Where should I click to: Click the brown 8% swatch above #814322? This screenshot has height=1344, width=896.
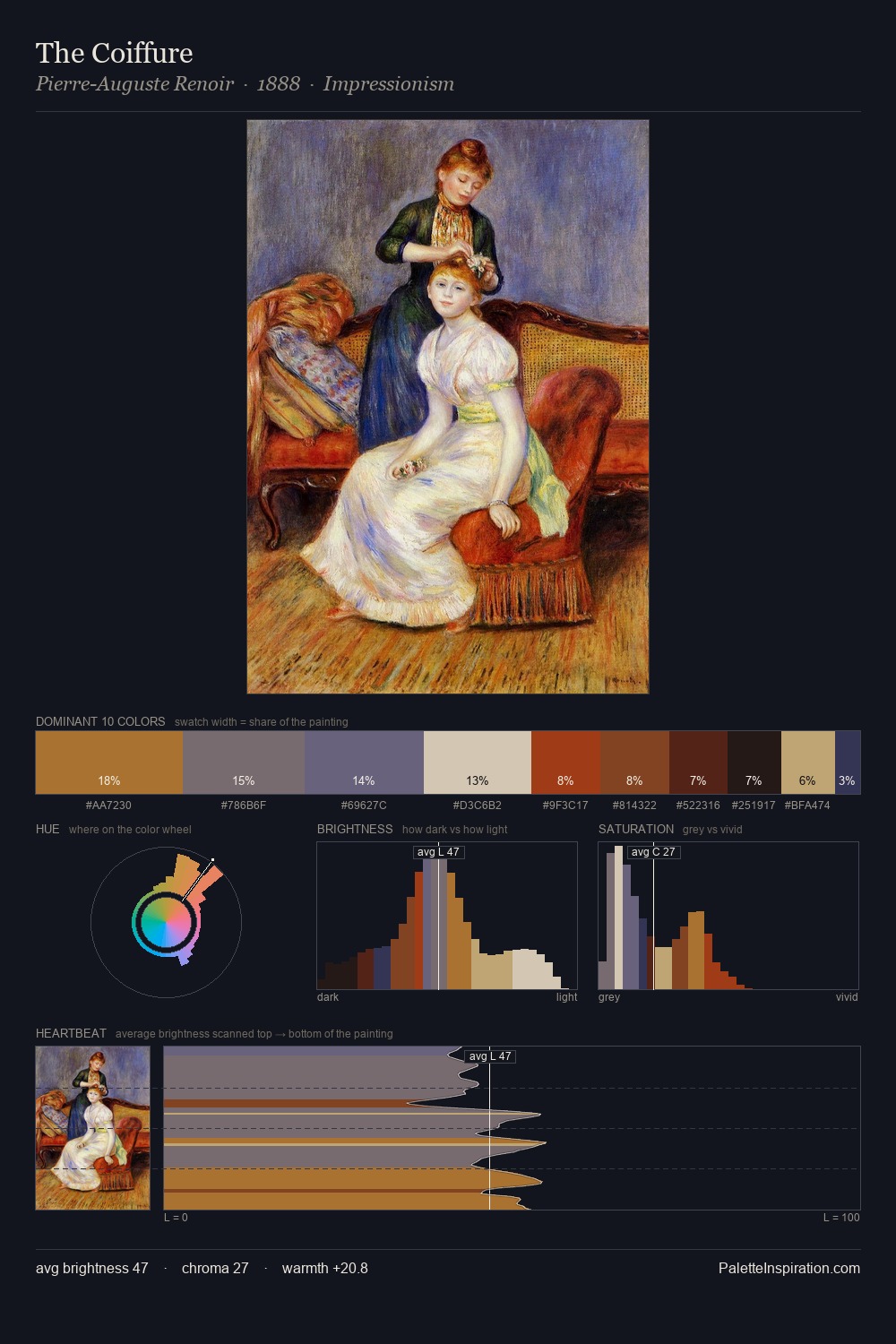click(x=634, y=762)
